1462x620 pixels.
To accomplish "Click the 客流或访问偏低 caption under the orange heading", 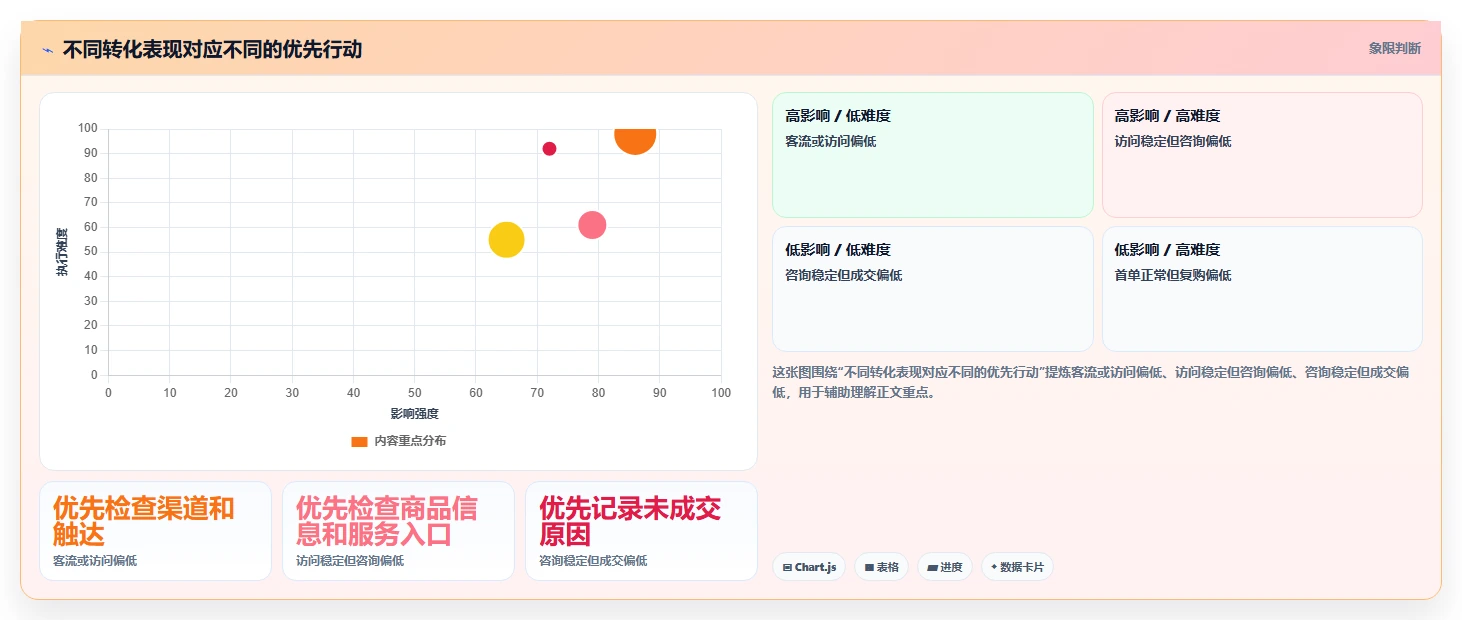I will [95, 561].
